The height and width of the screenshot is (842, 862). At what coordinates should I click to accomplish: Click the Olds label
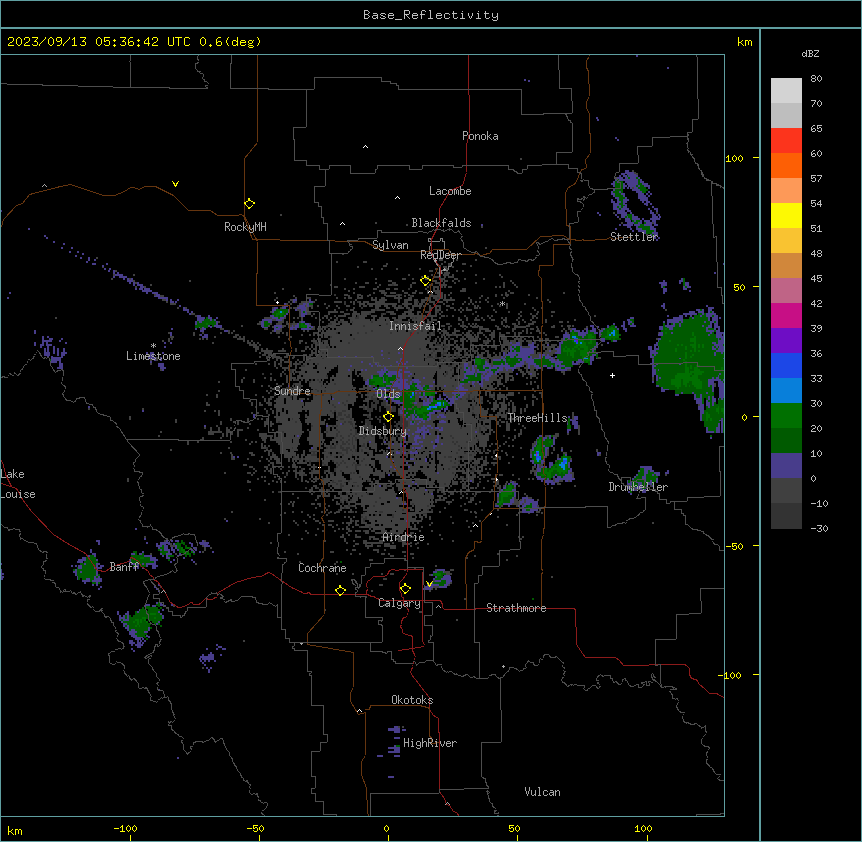pyautogui.click(x=388, y=394)
